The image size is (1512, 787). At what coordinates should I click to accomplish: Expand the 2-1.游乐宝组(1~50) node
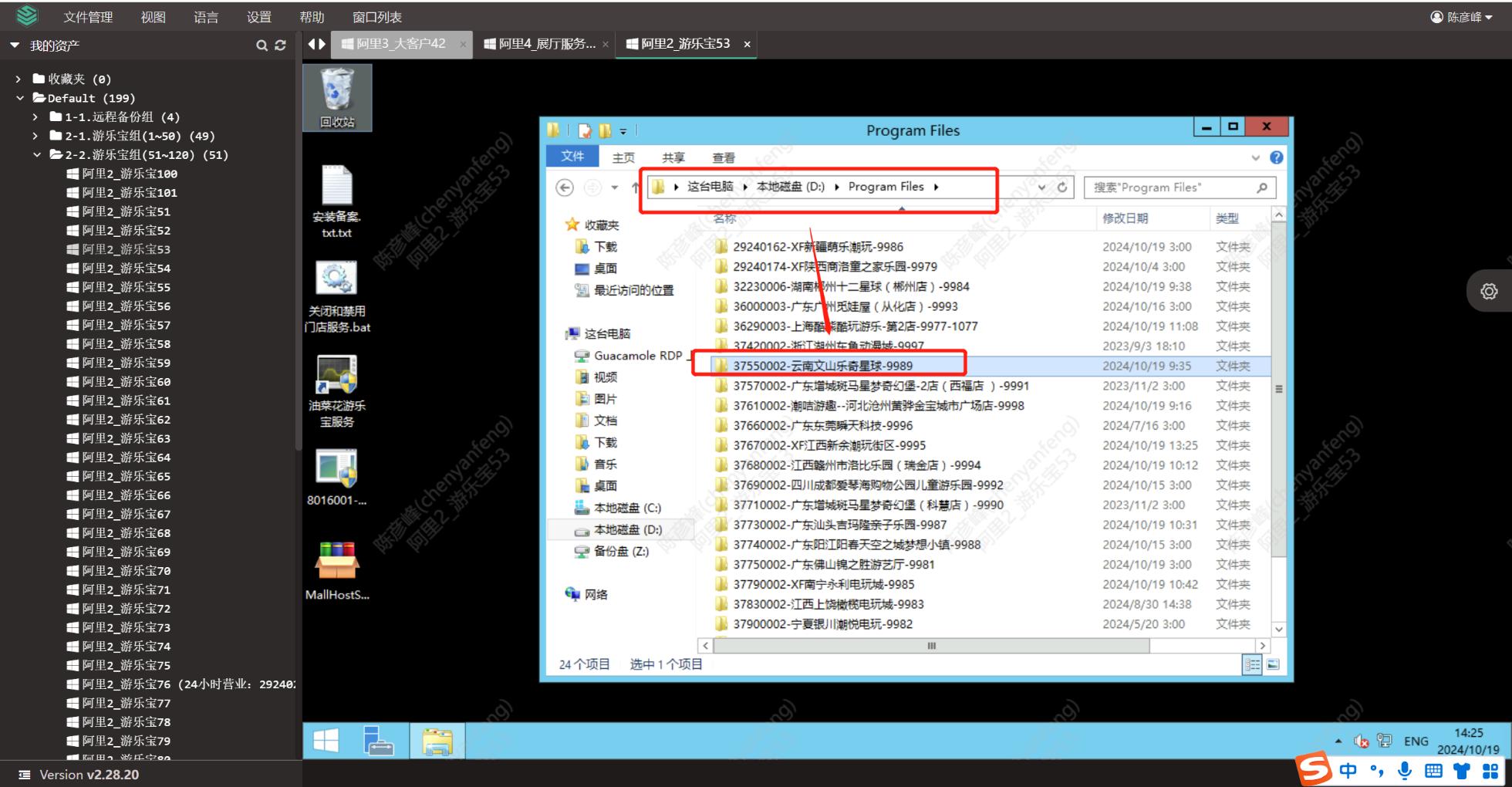pyautogui.click(x=35, y=136)
